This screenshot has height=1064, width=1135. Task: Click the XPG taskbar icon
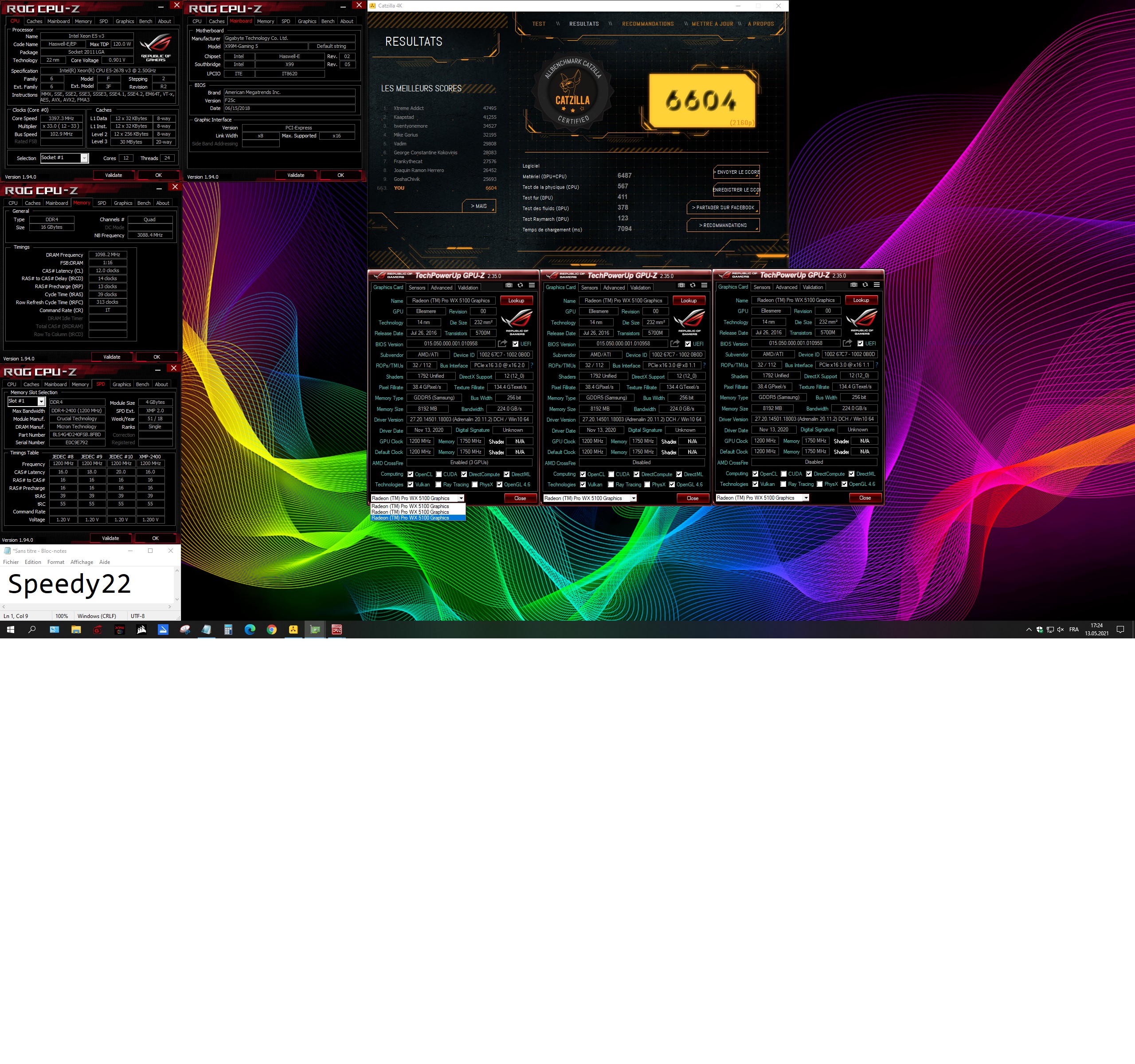tap(120, 630)
